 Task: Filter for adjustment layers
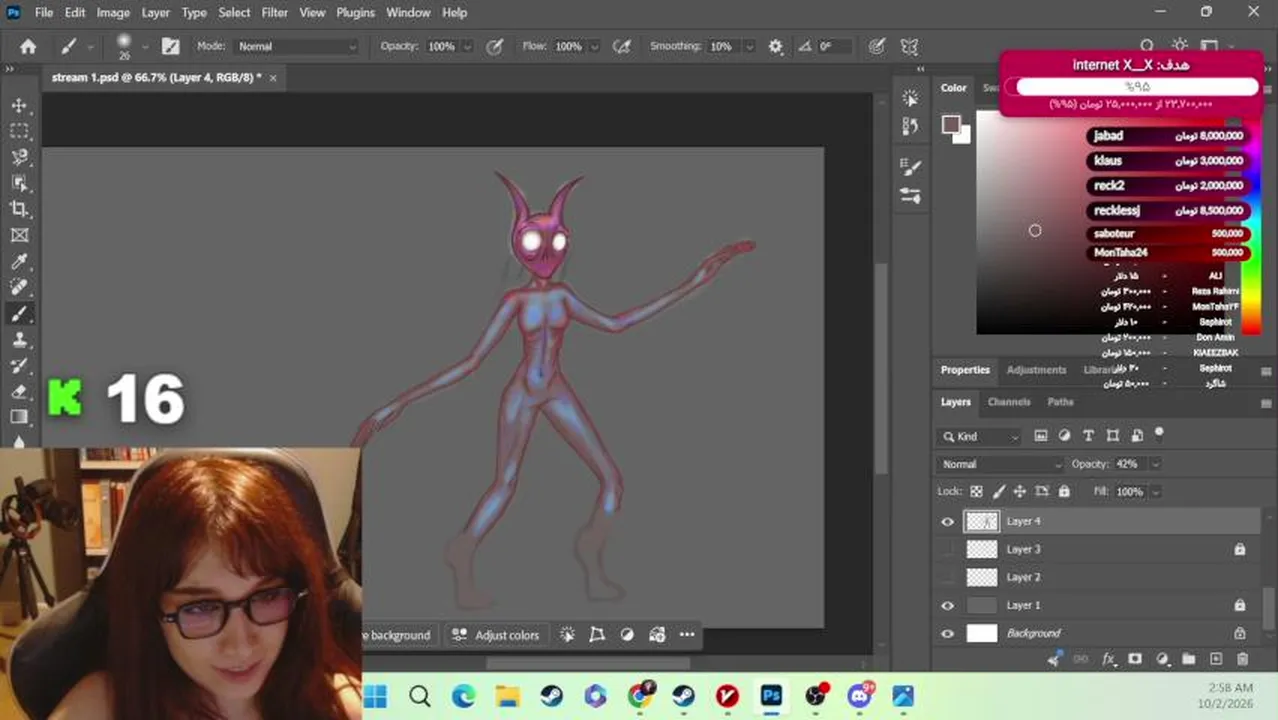1064,436
